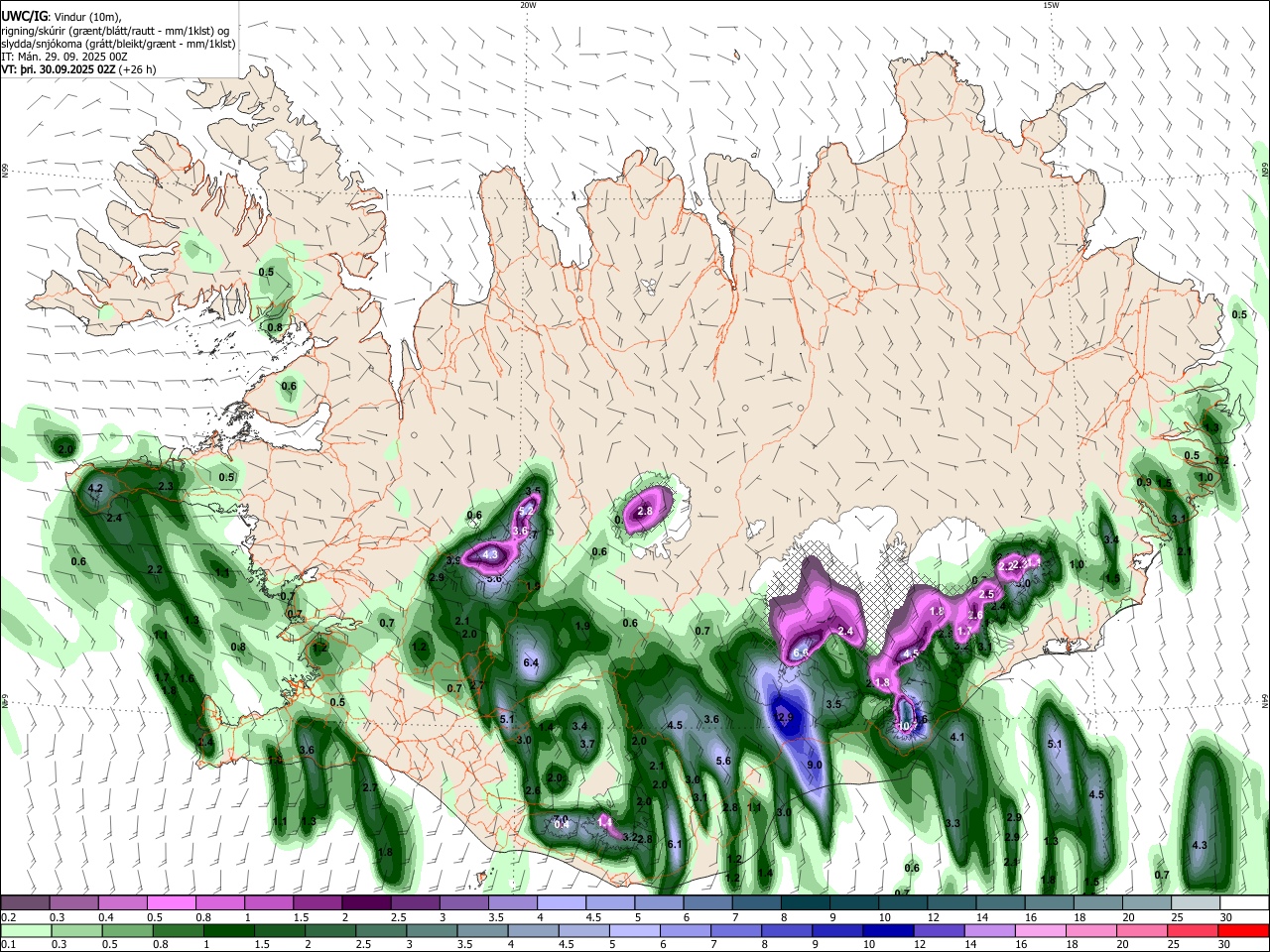
Task: Click the 3.5 value east of 6.6
Action: click(833, 704)
